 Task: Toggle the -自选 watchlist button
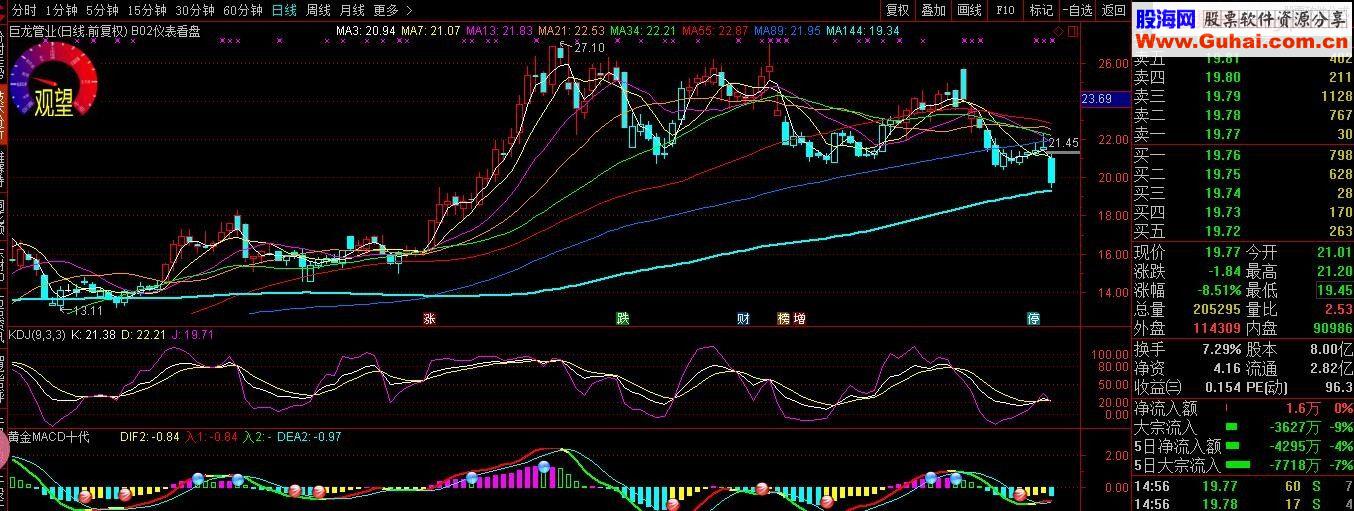(1077, 10)
